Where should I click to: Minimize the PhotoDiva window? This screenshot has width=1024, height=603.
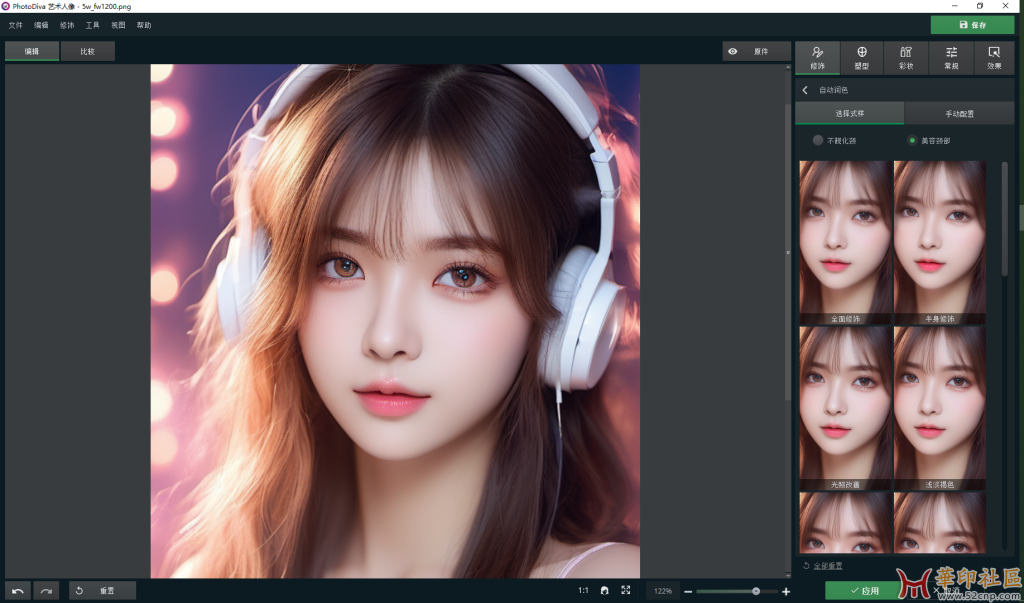click(x=954, y=6)
